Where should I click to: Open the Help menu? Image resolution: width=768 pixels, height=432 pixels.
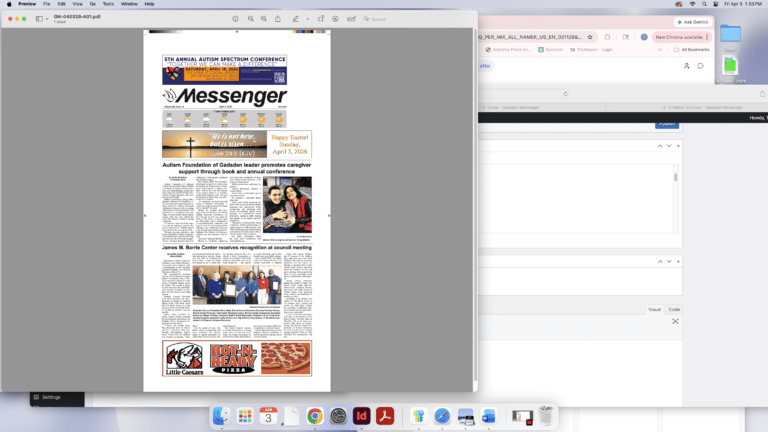click(149, 4)
